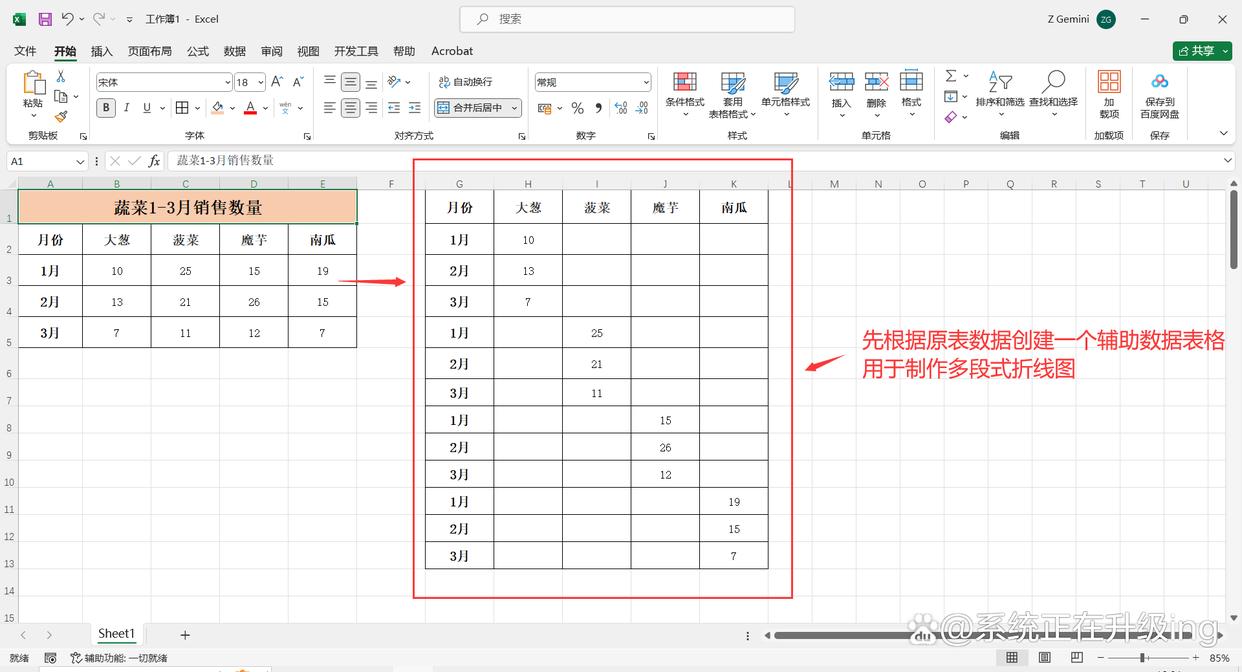Decrease decimal places
The height and width of the screenshot is (672, 1242).
pos(642,108)
